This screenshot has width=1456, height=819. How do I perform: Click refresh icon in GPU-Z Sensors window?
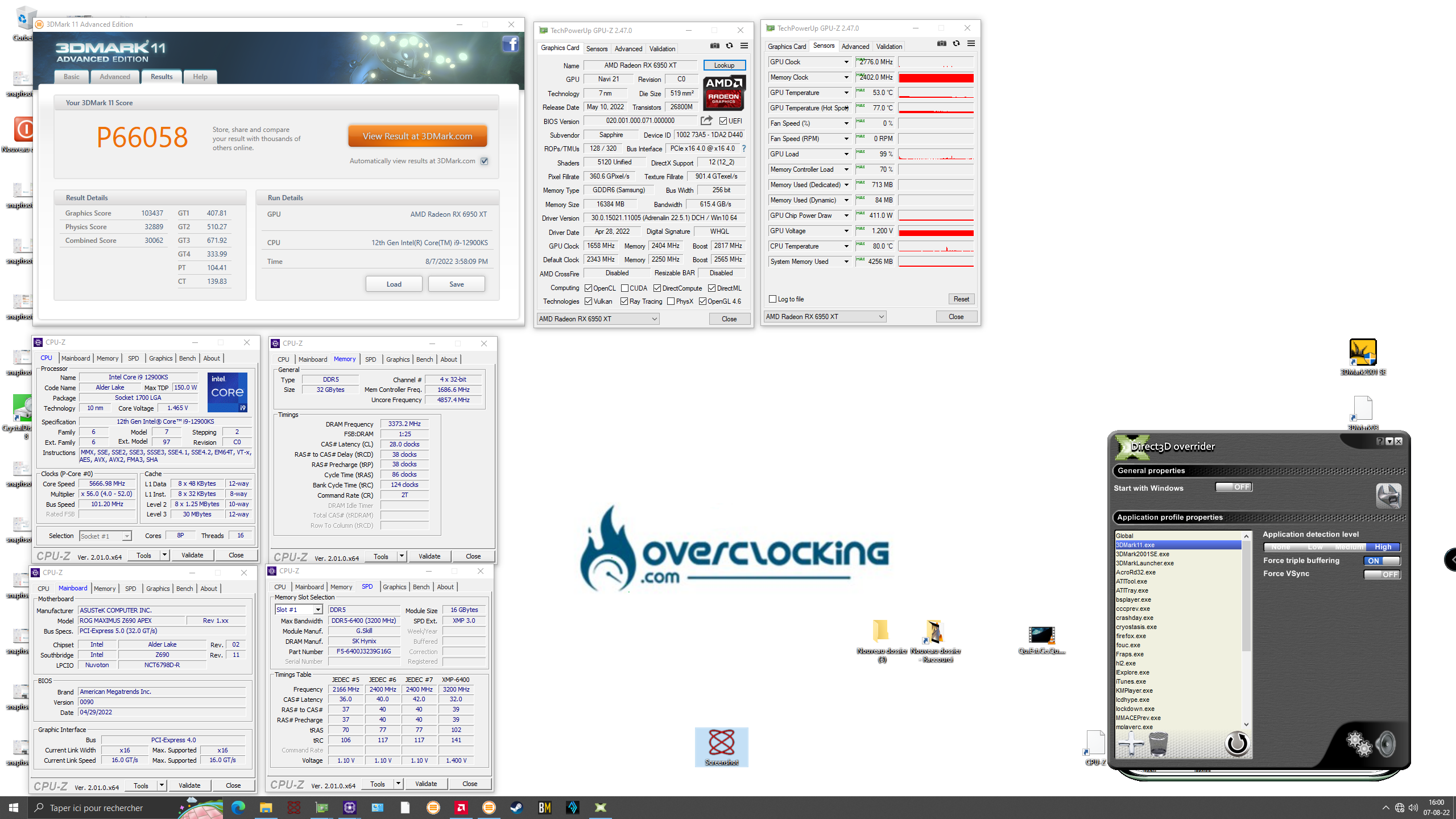point(956,44)
